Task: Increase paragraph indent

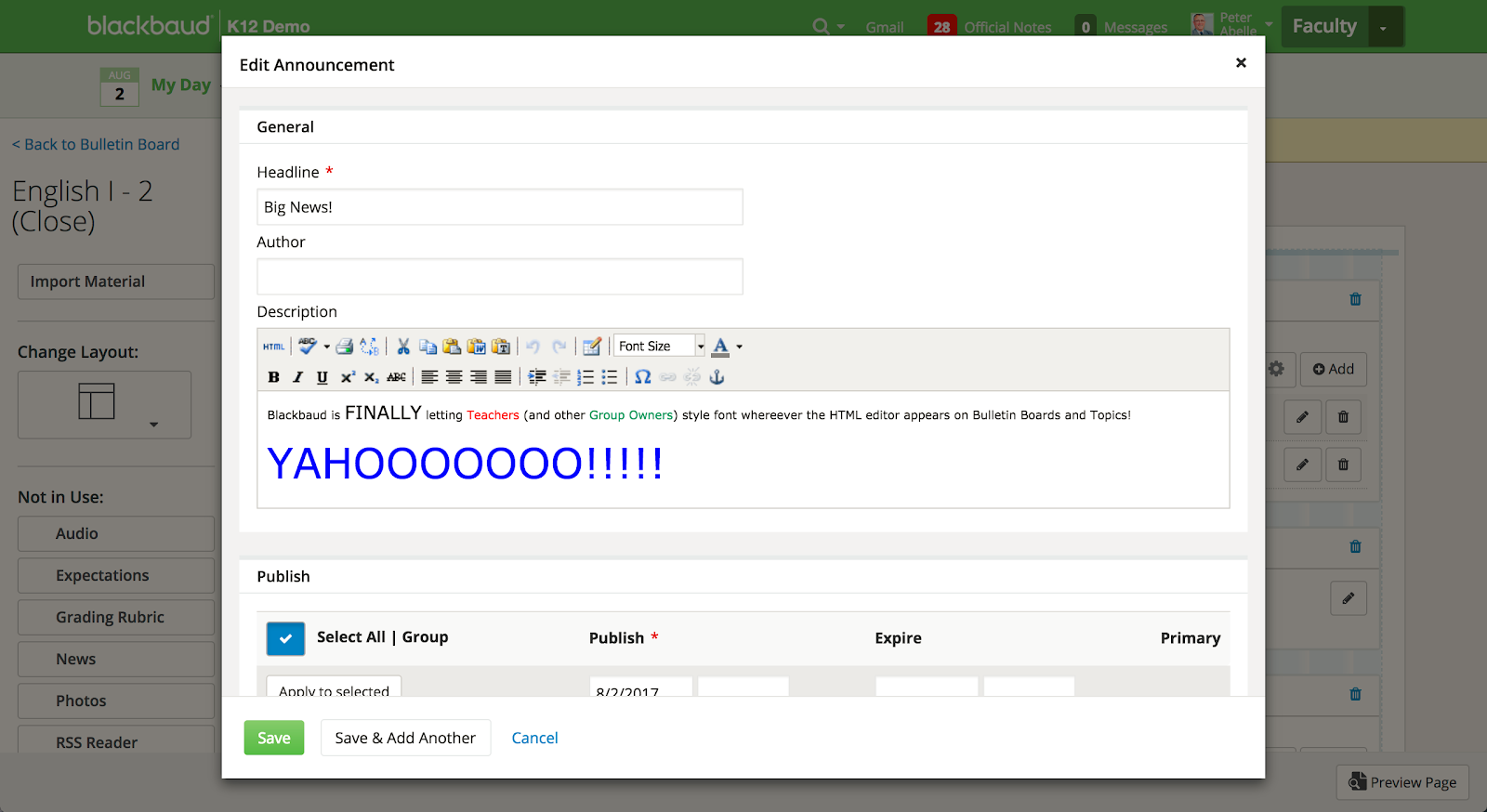Action: tap(537, 377)
